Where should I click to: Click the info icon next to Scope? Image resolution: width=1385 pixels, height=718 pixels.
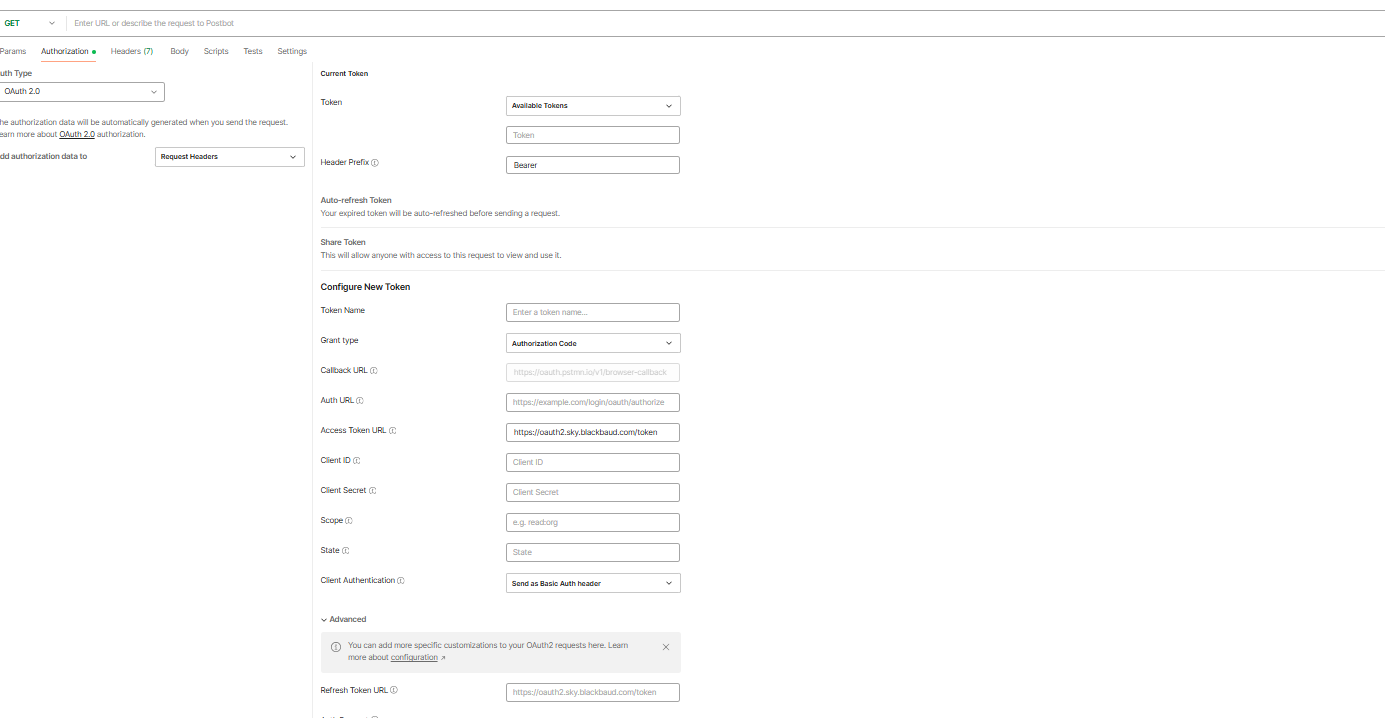349,521
